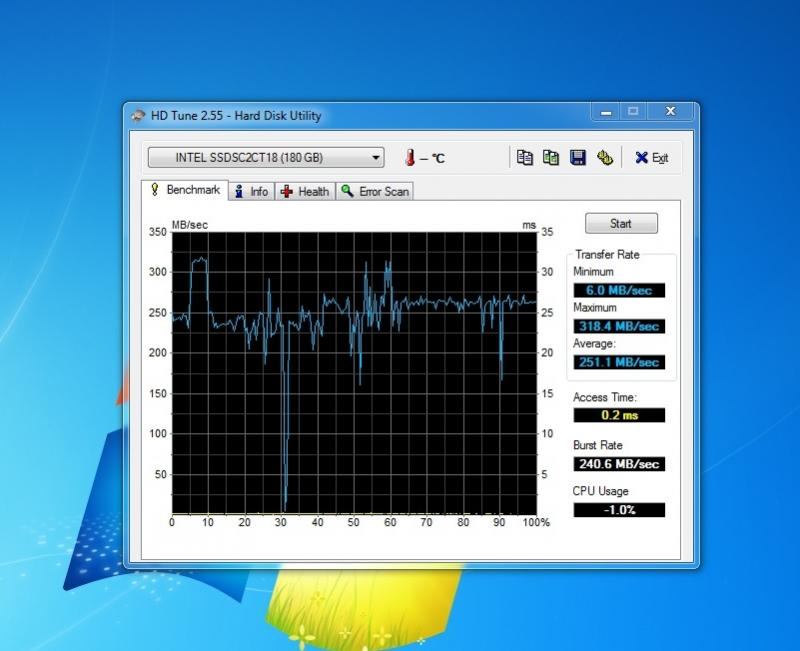This screenshot has width=800, height=651.
Task: Click the thermometer temperature icon
Action: (410, 158)
